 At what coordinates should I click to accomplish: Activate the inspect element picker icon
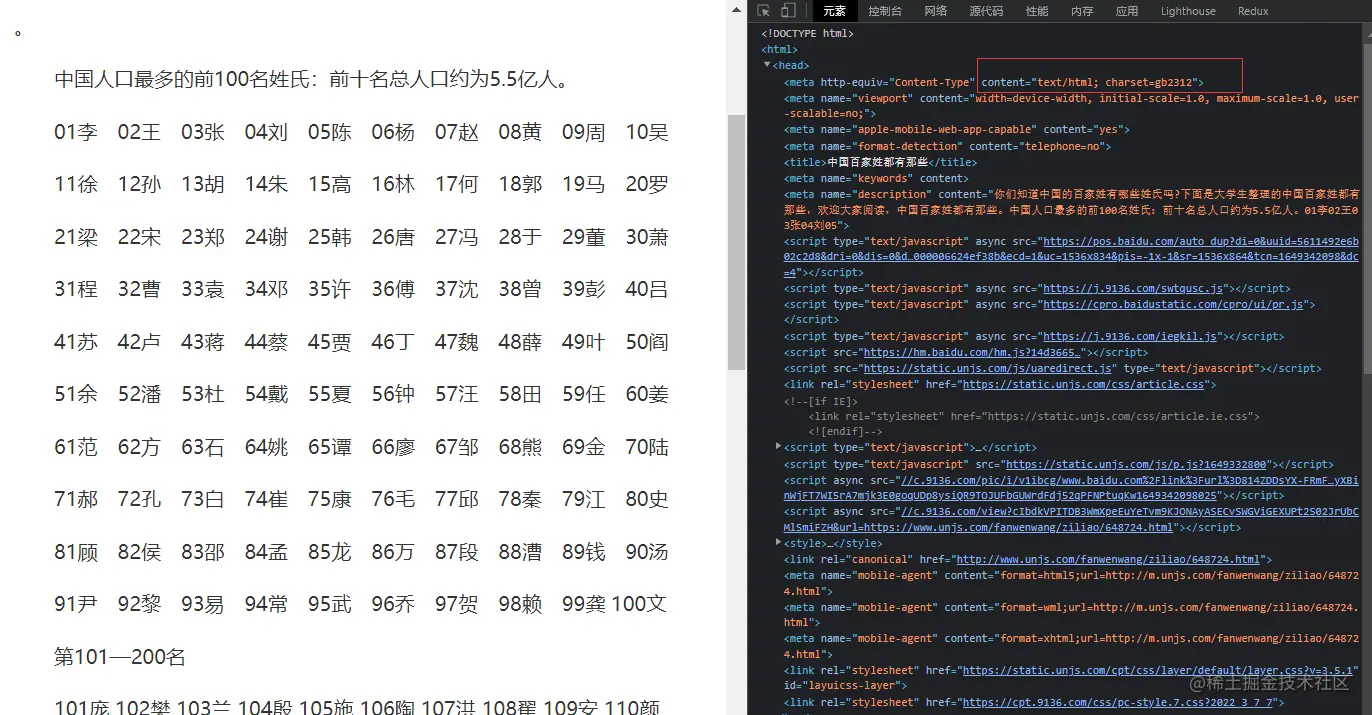(x=764, y=11)
